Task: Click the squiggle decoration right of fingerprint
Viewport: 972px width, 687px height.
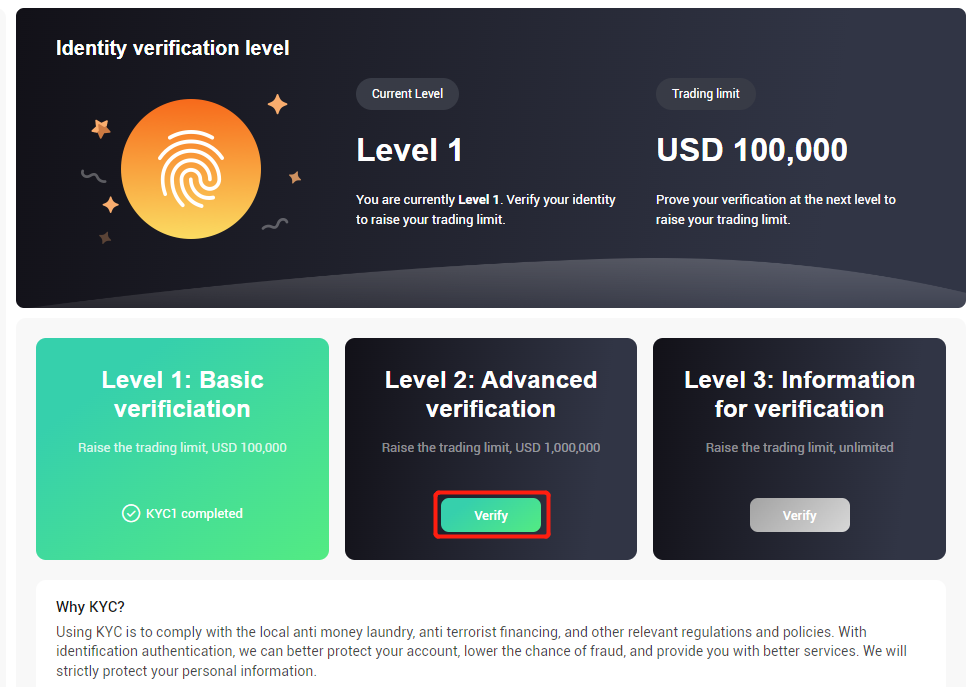Action: (275, 224)
